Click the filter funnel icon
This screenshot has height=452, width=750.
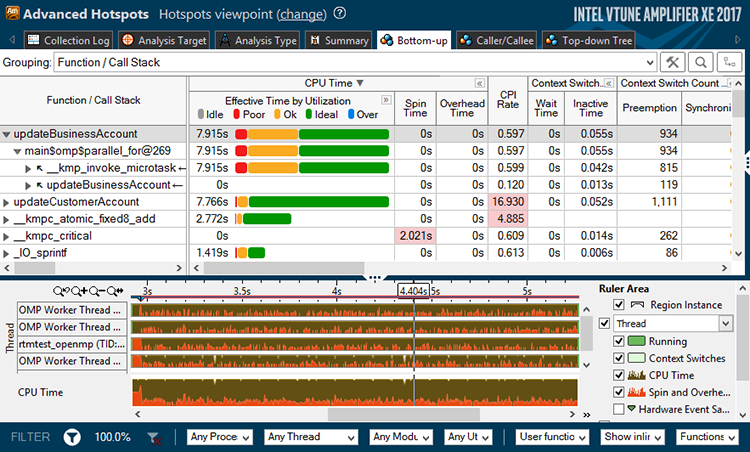[x=72, y=437]
